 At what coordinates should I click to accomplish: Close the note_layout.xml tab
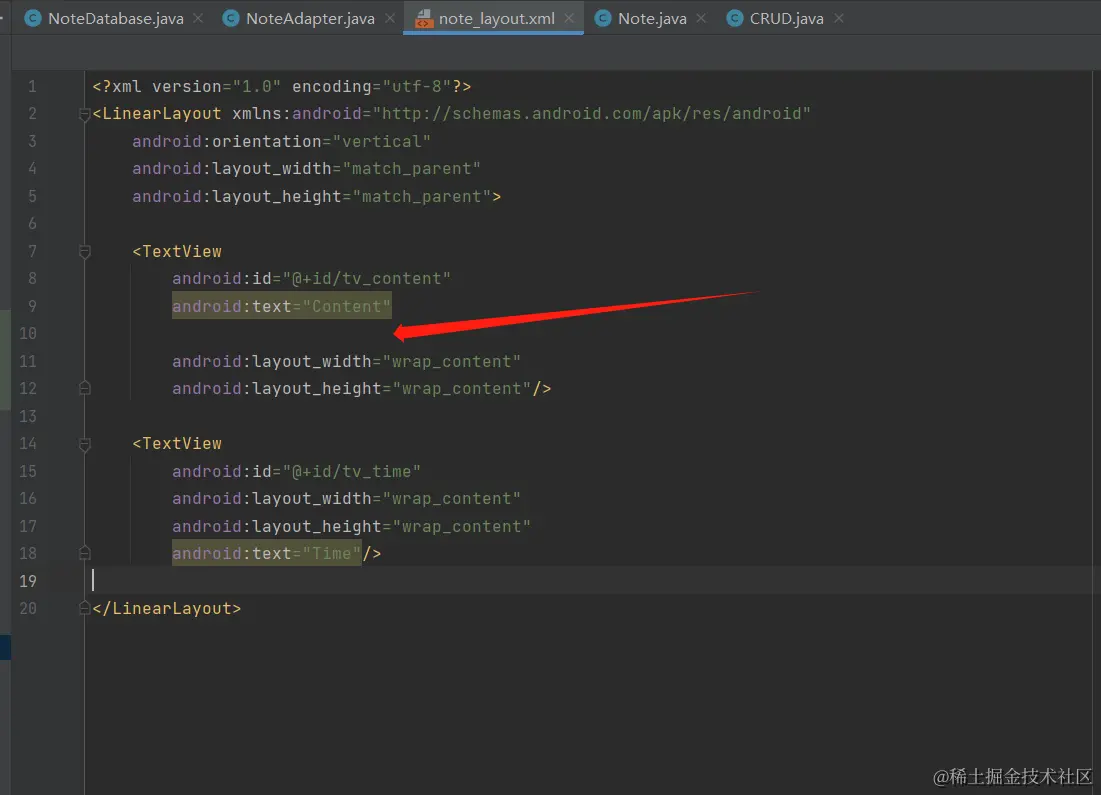pos(569,18)
